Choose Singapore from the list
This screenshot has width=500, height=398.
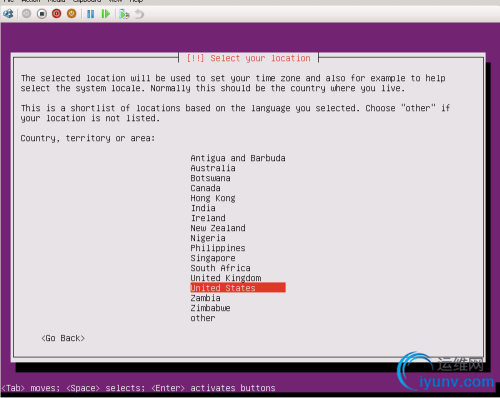pyautogui.click(x=213, y=258)
